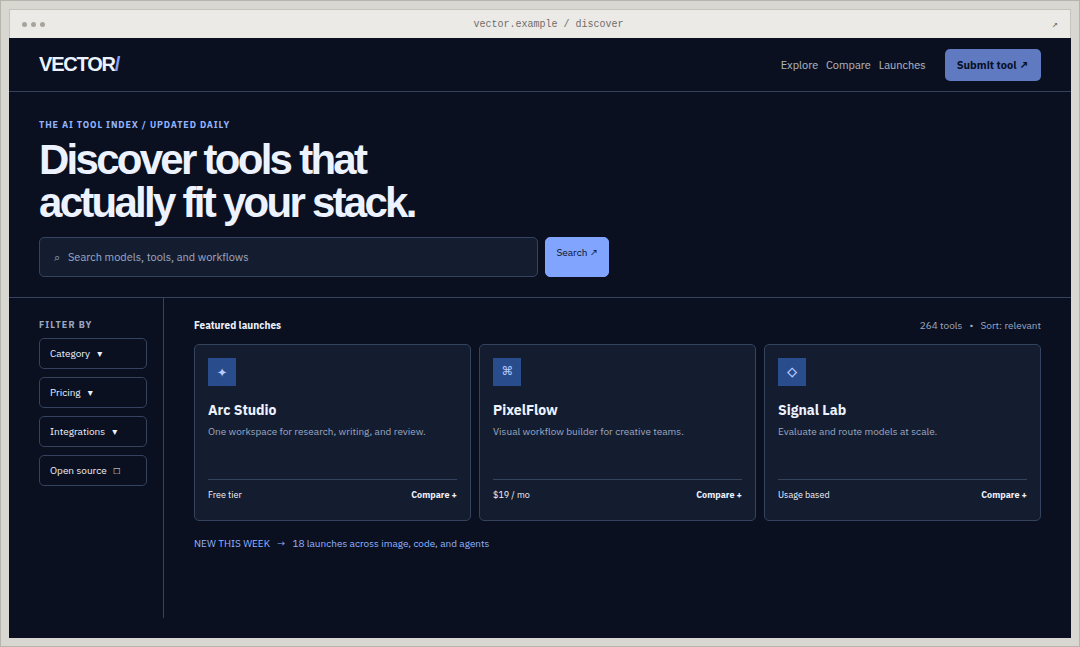Click the NEW THIS WEEK label
This screenshot has width=1080, height=647.
pyautogui.click(x=232, y=544)
